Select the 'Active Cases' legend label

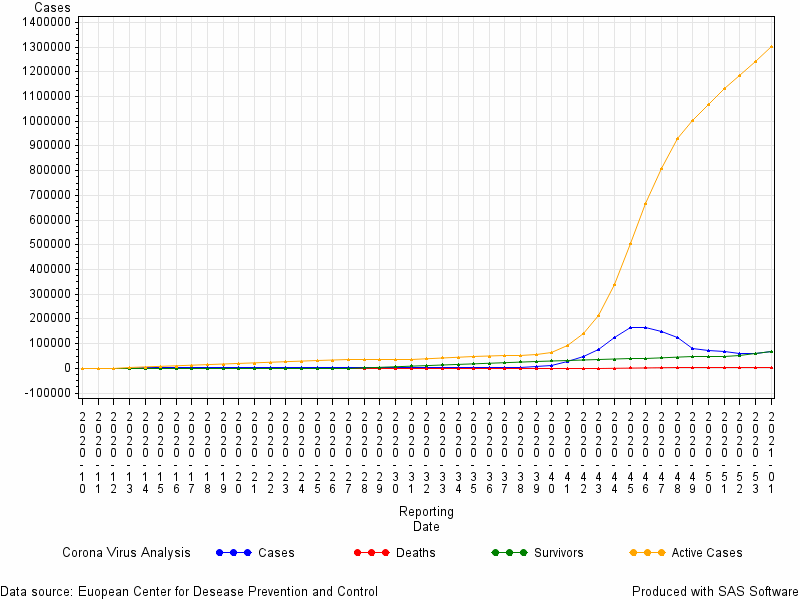(x=707, y=553)
